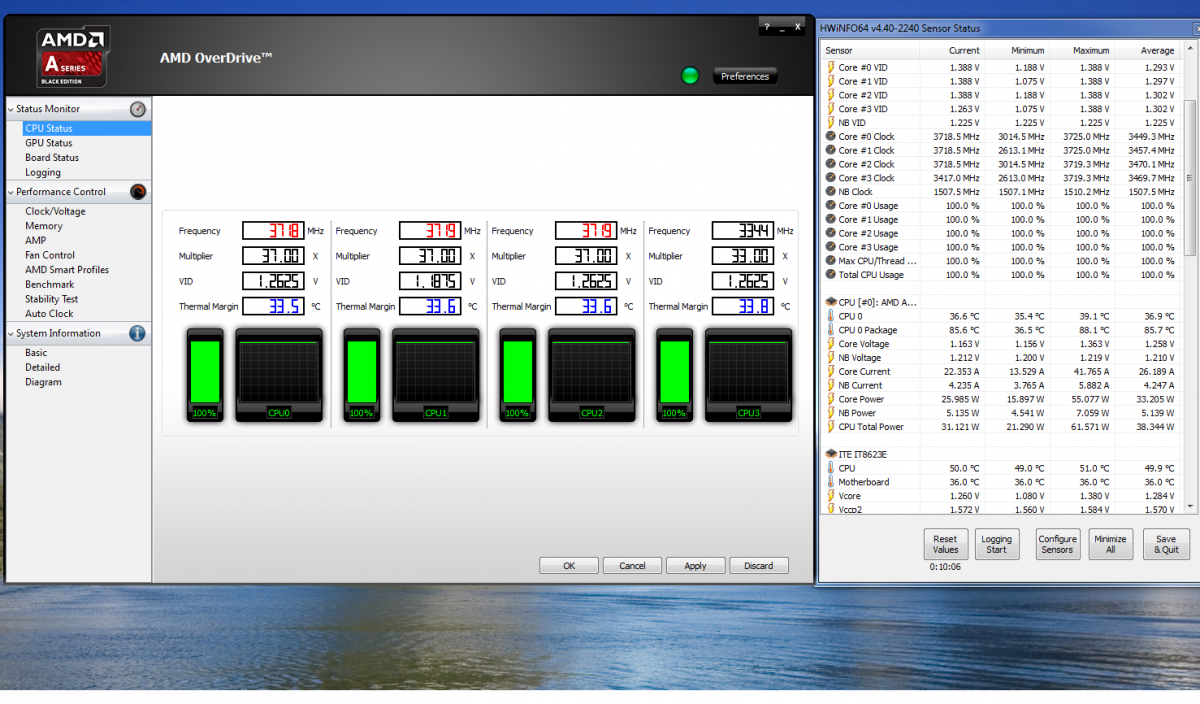The width and height of the screenshot is (1200, 704).
Task: Click the AMD A-Series logo
Action: (x=72, y=57)
